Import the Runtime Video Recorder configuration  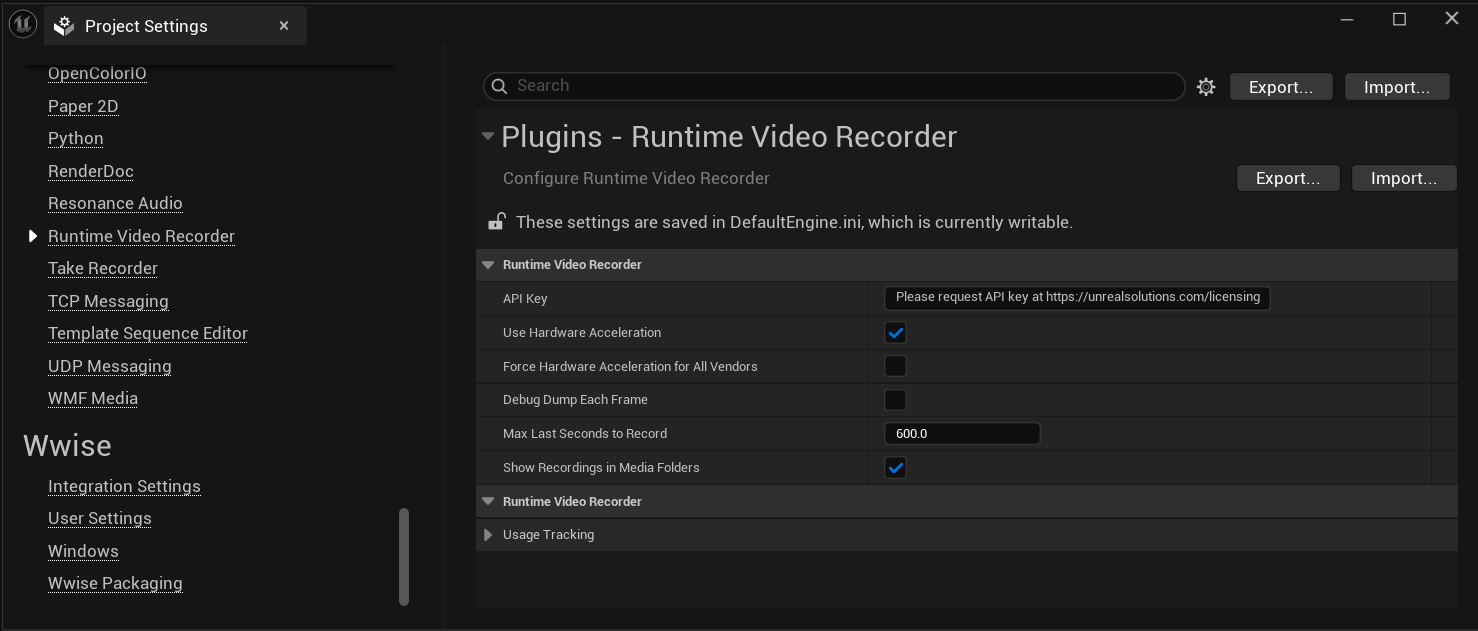tap(1404, 178)
